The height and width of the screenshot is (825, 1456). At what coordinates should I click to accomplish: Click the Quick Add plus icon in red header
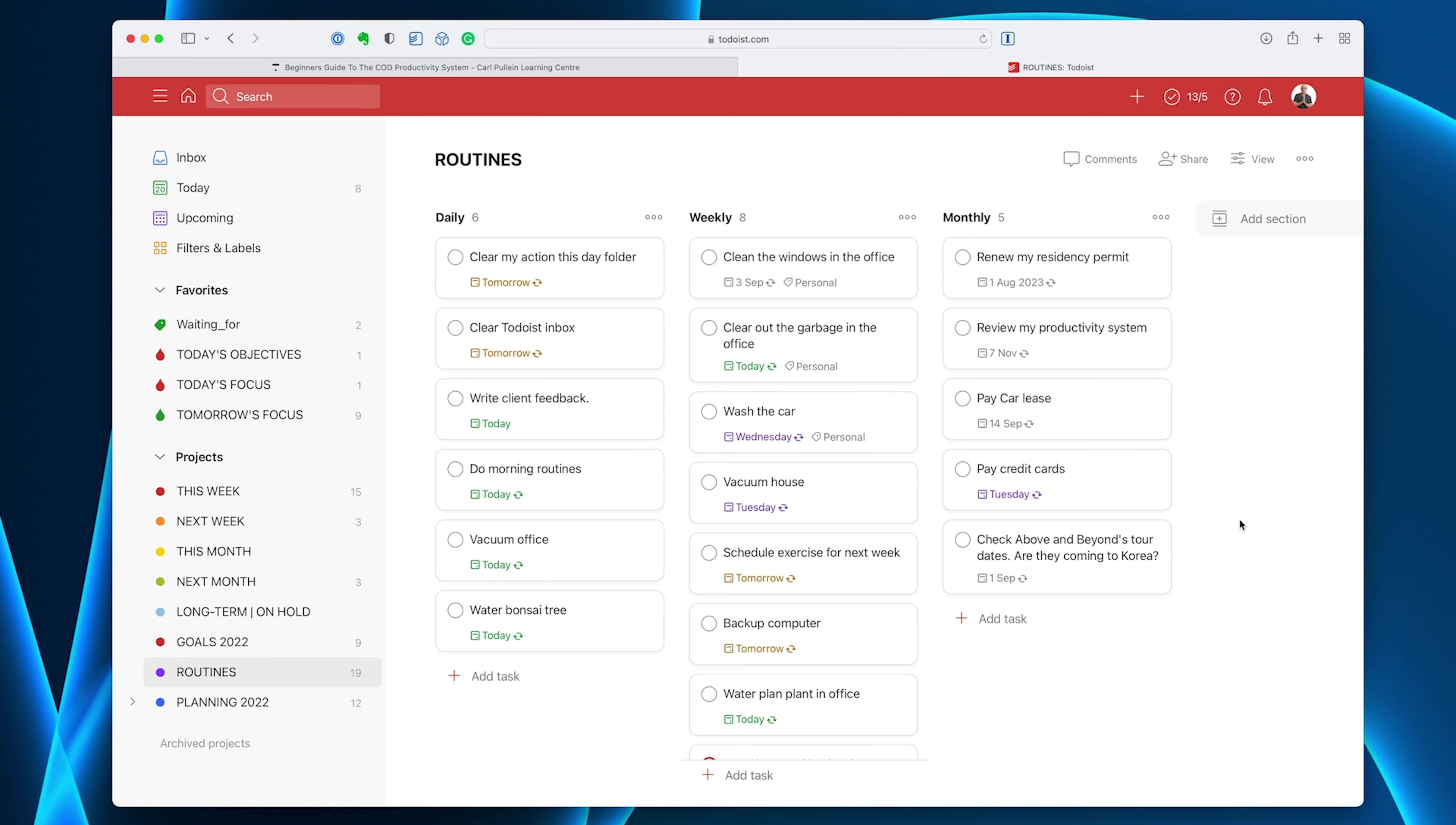[x=1136, y=97]
